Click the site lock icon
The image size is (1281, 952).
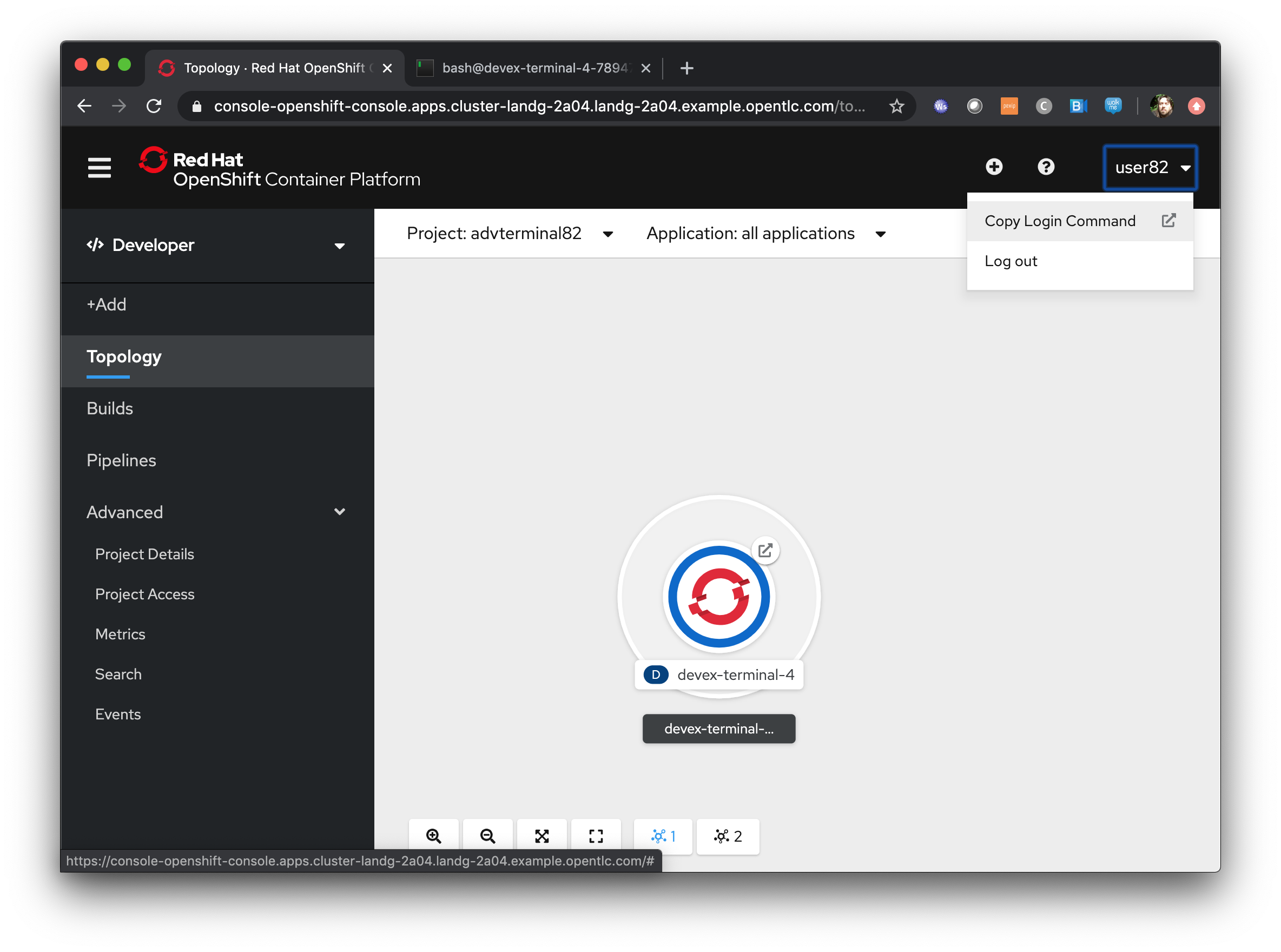click(196, 106)
